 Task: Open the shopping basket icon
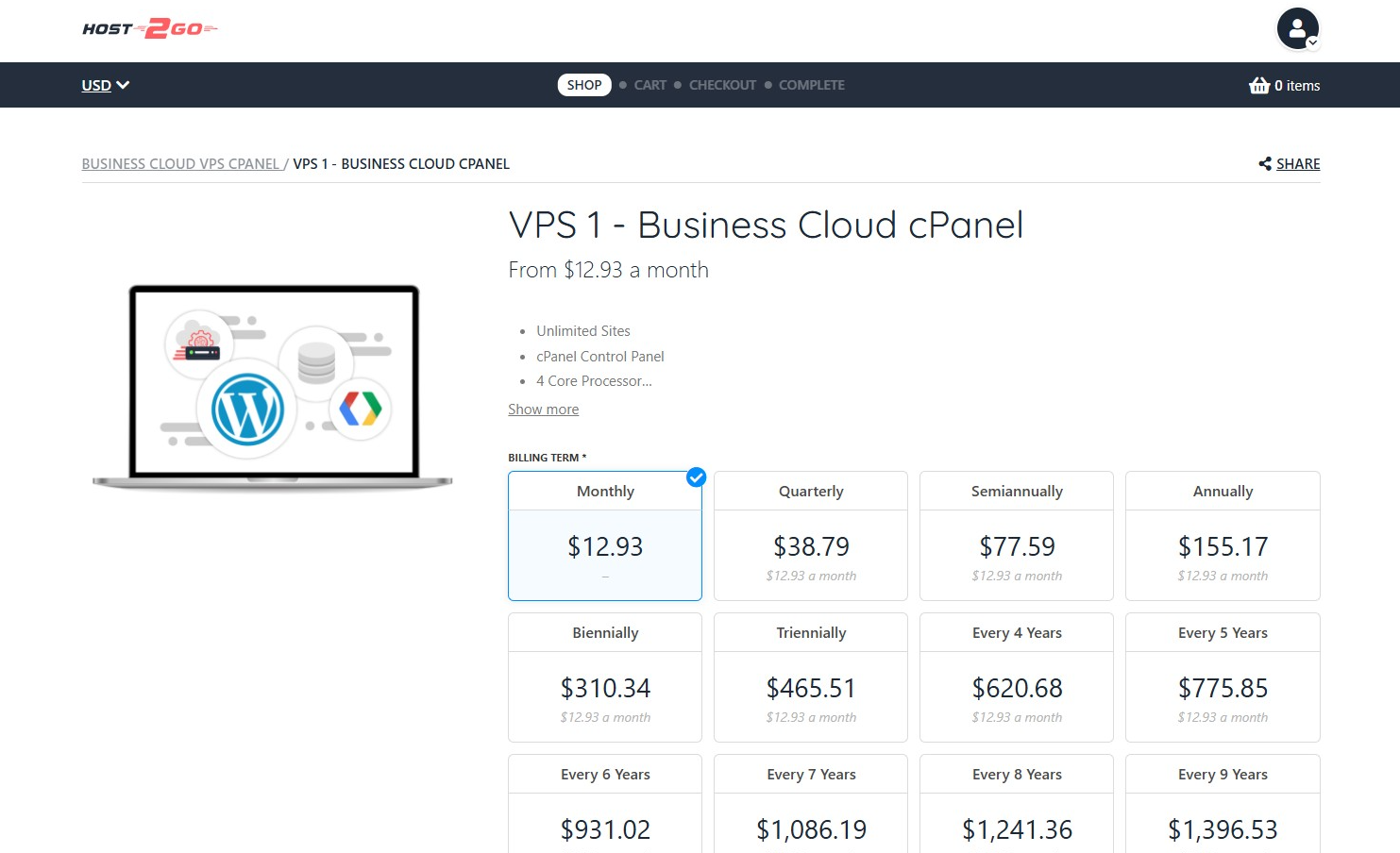pyautogui.click(x=1259, y=85)
